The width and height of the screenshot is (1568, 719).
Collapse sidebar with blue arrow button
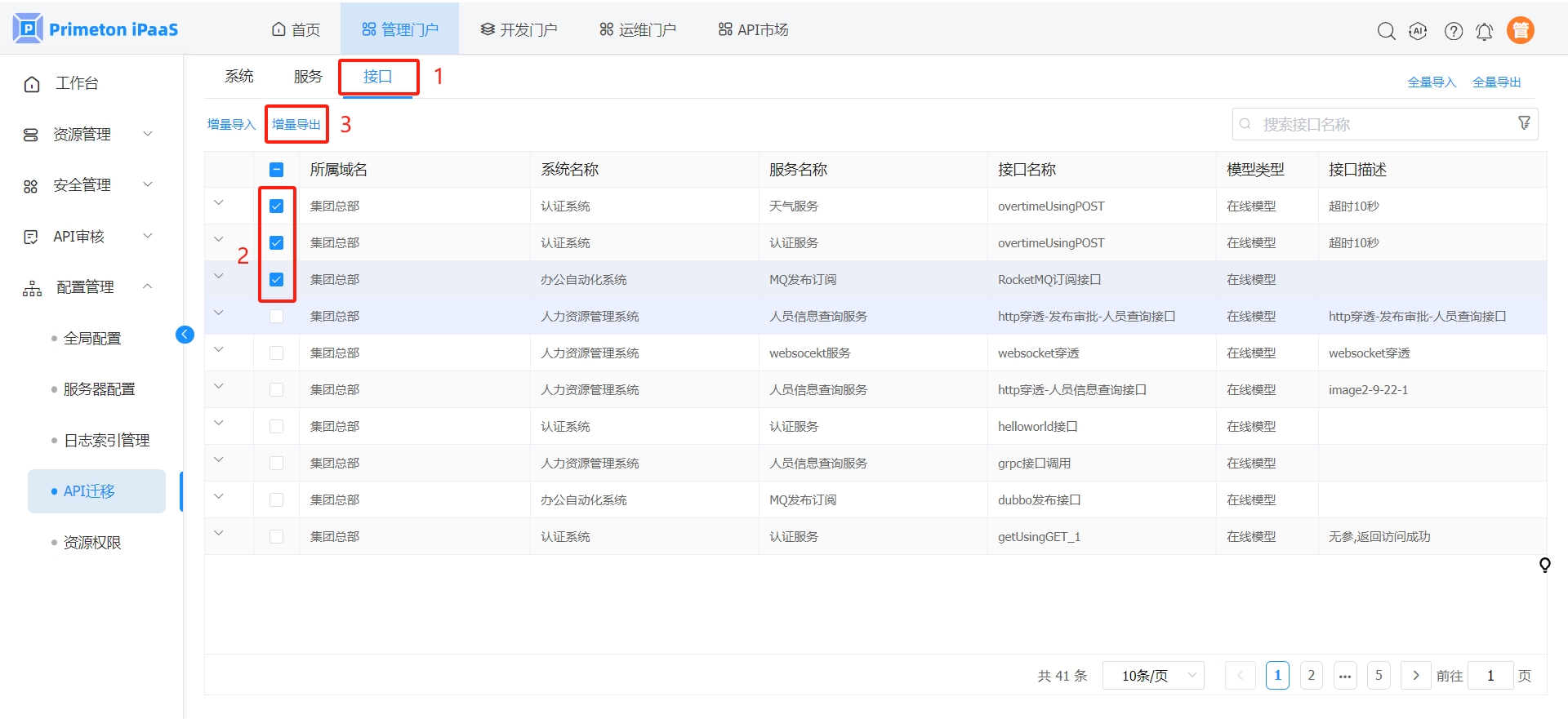click(185, 334)
